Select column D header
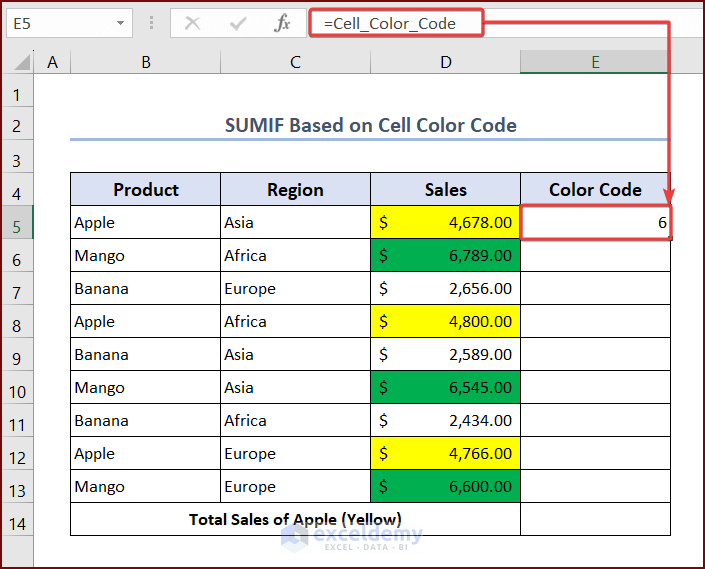705x569 pixels. pos(445,62)
